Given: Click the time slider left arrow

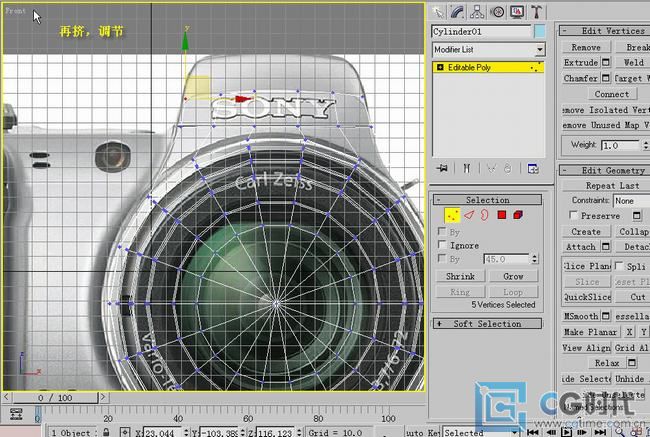Looking at the screenshot, I should coord(7,397).
